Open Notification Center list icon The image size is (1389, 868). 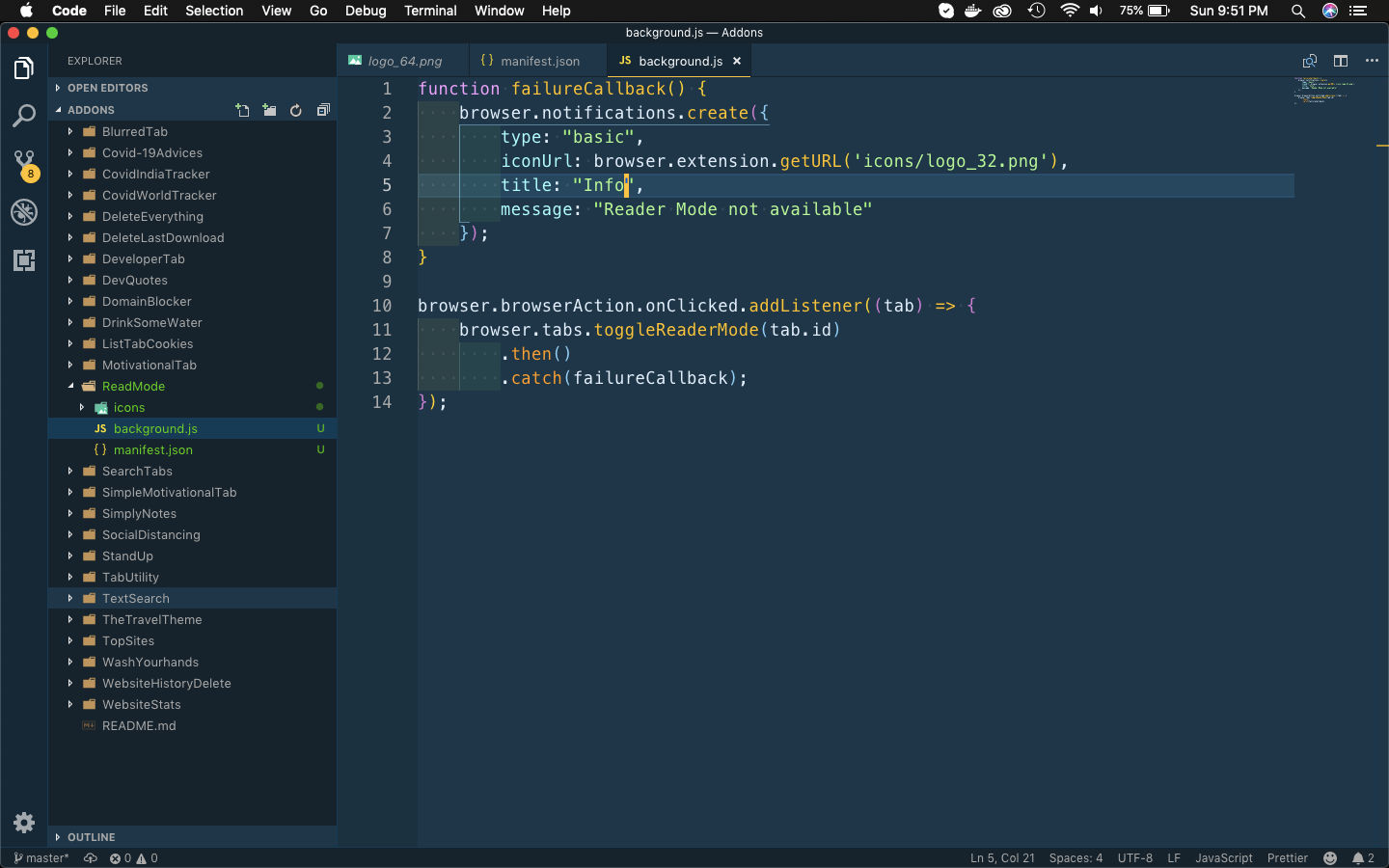tap(1358, 11)
